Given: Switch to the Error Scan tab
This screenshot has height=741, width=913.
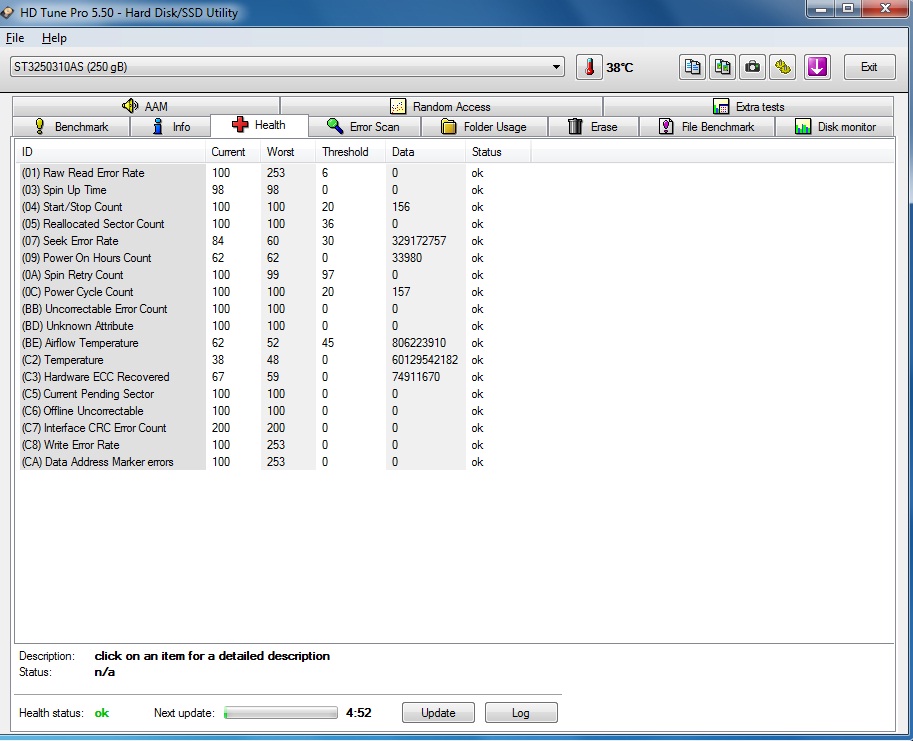Looking at the screenshot, I should pos(364,127).
